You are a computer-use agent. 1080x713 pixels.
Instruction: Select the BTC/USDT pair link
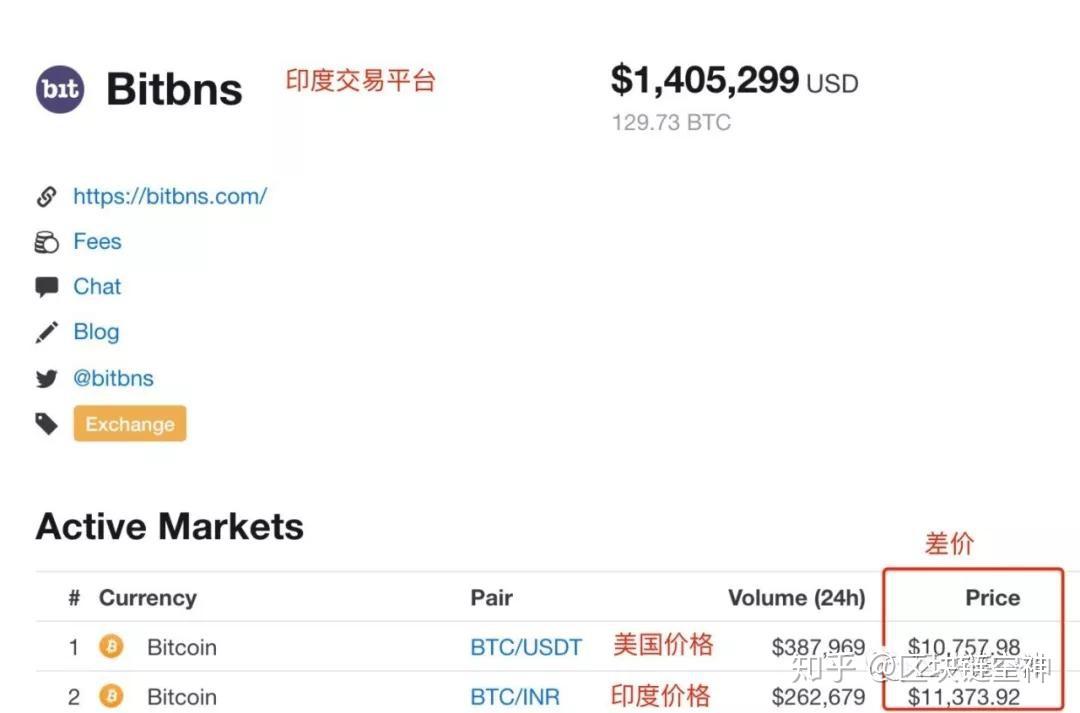click(526, 648)
